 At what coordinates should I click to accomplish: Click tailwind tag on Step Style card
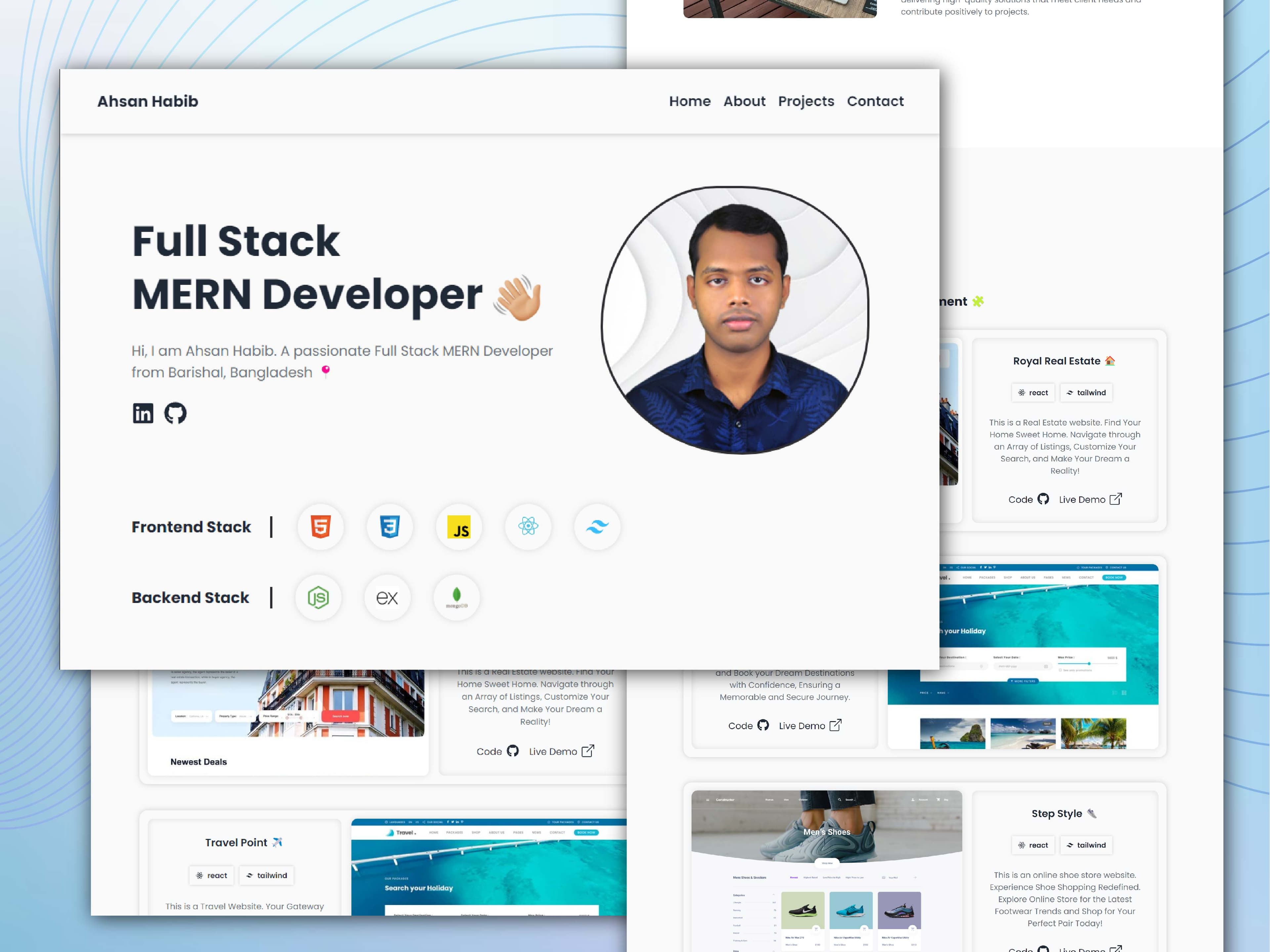coord(1086,845)
